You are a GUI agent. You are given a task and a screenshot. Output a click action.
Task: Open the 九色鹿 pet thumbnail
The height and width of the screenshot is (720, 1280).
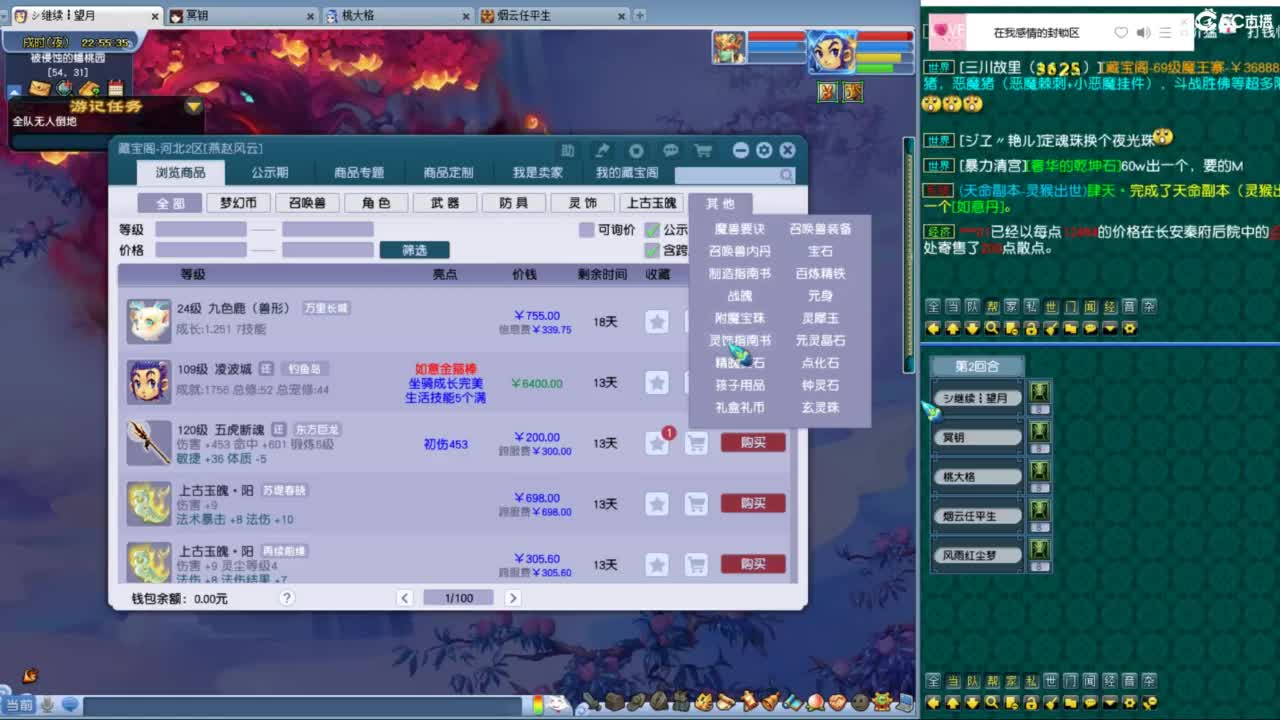point(149,321)
